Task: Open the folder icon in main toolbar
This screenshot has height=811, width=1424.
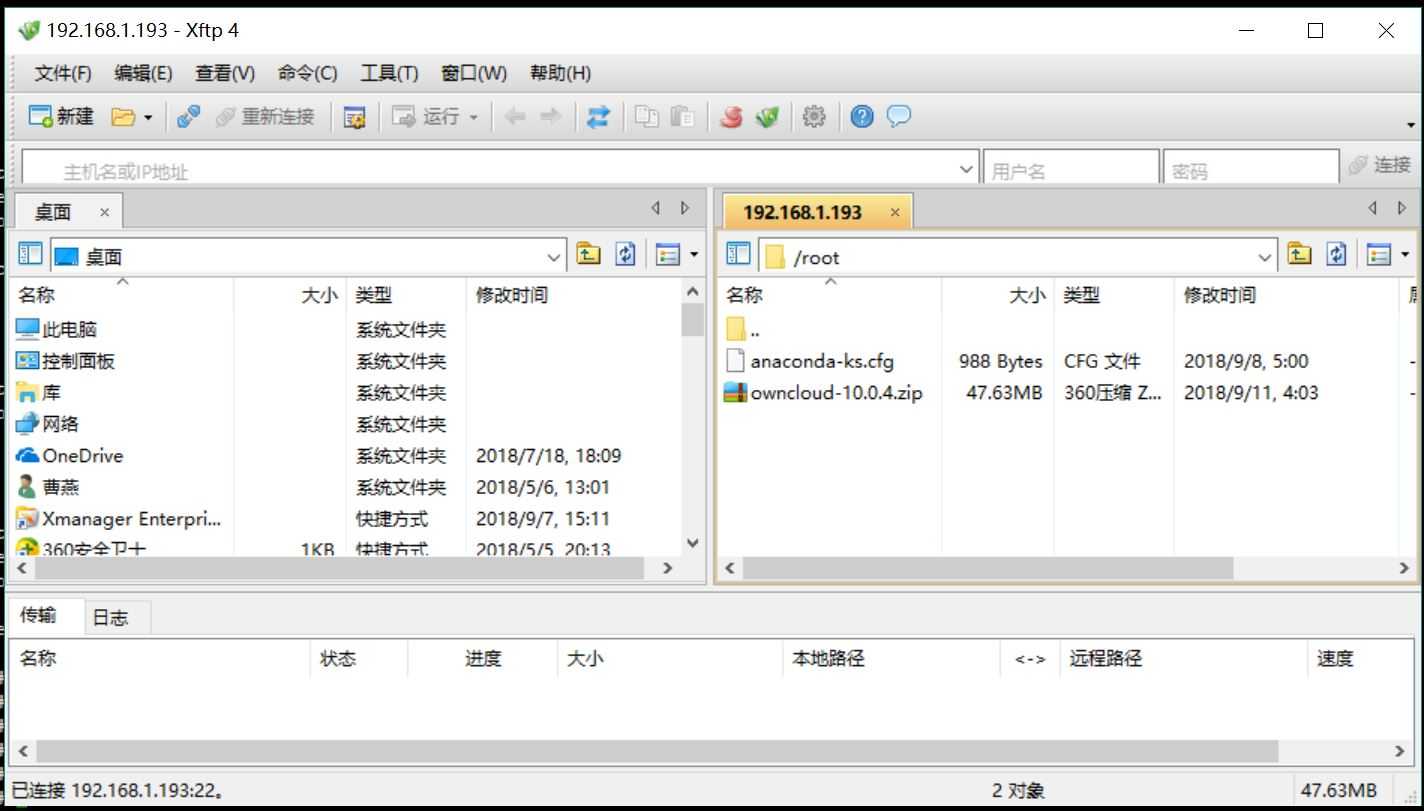Action: click(x=122, y=117)
